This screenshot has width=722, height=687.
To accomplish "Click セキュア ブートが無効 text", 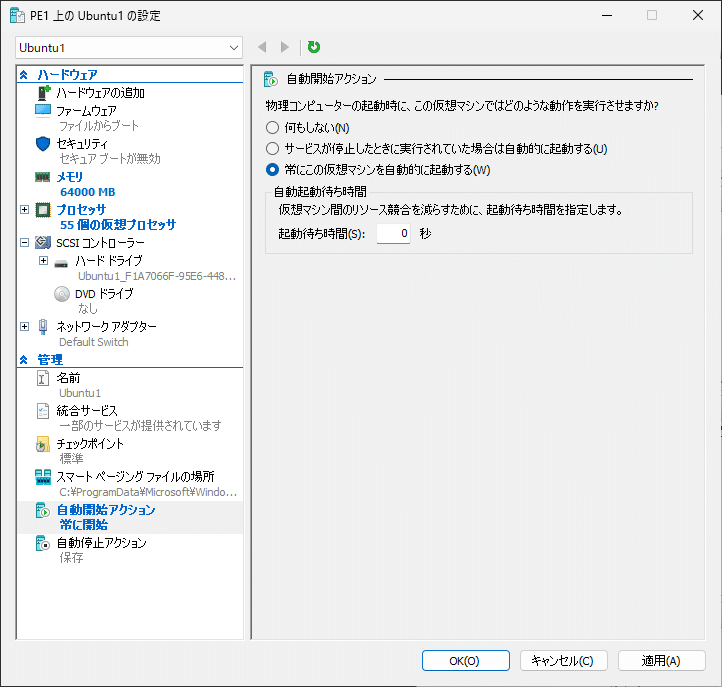I will point(110,159).
